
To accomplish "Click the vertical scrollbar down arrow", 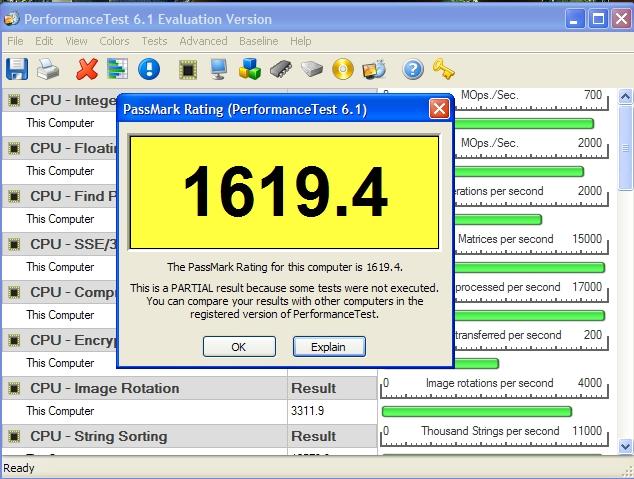I will pyautogui.click(x=625, y=446).
